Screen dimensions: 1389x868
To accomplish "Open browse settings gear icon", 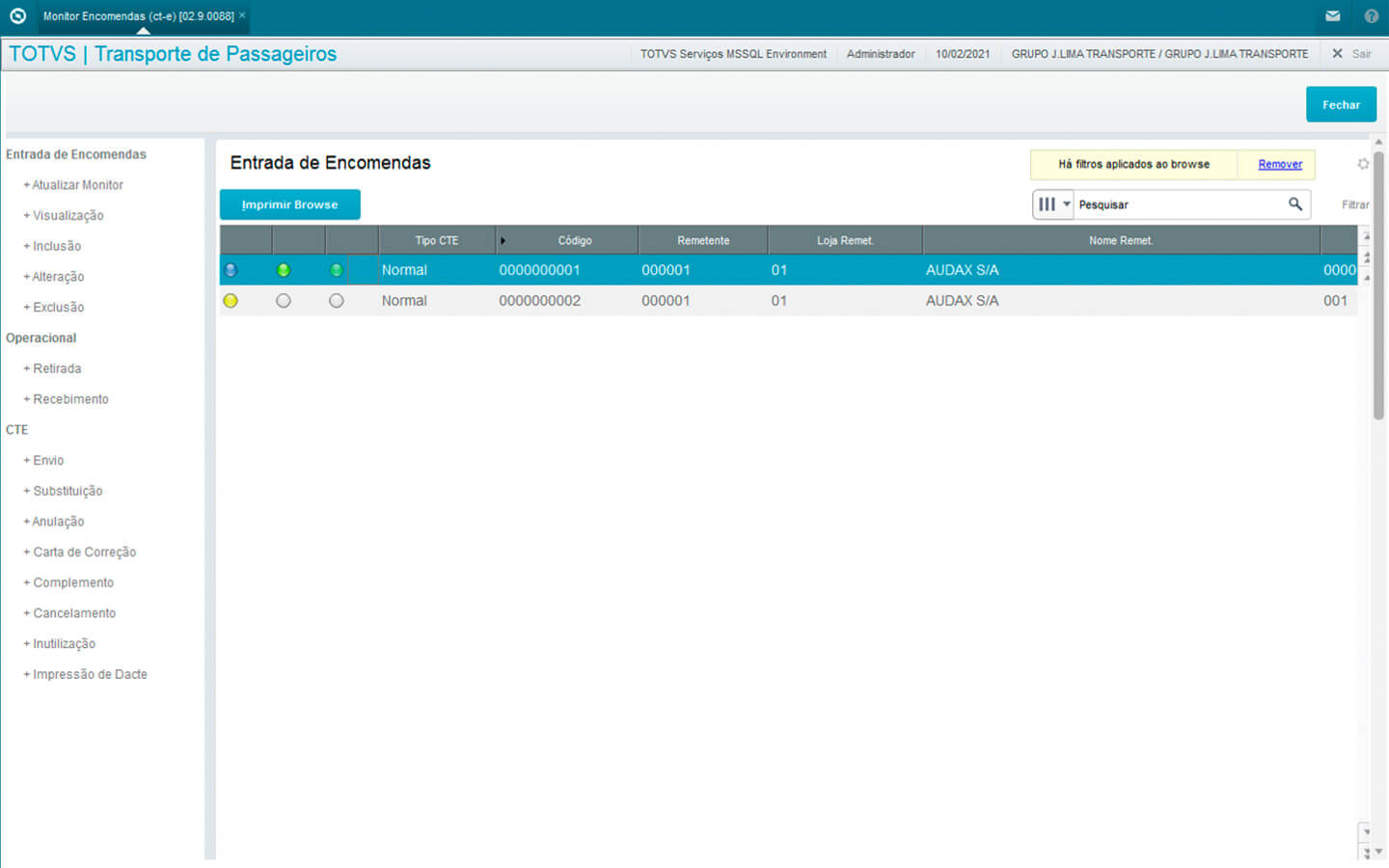I will coord(1362,164).
